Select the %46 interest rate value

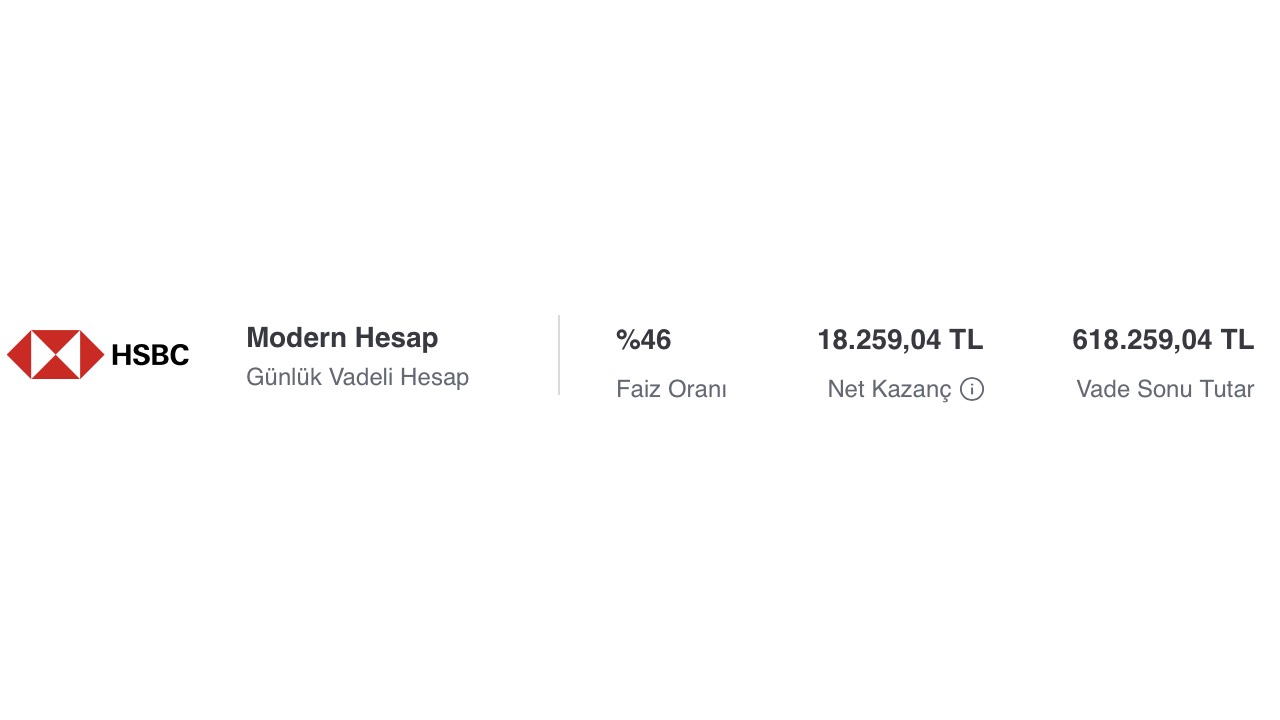pyautogui.click(x=643, y=340)
